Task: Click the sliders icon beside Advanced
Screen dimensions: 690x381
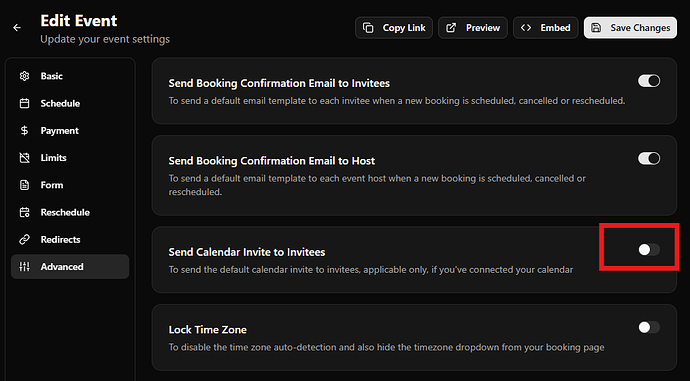Action: tap(25, 267)
